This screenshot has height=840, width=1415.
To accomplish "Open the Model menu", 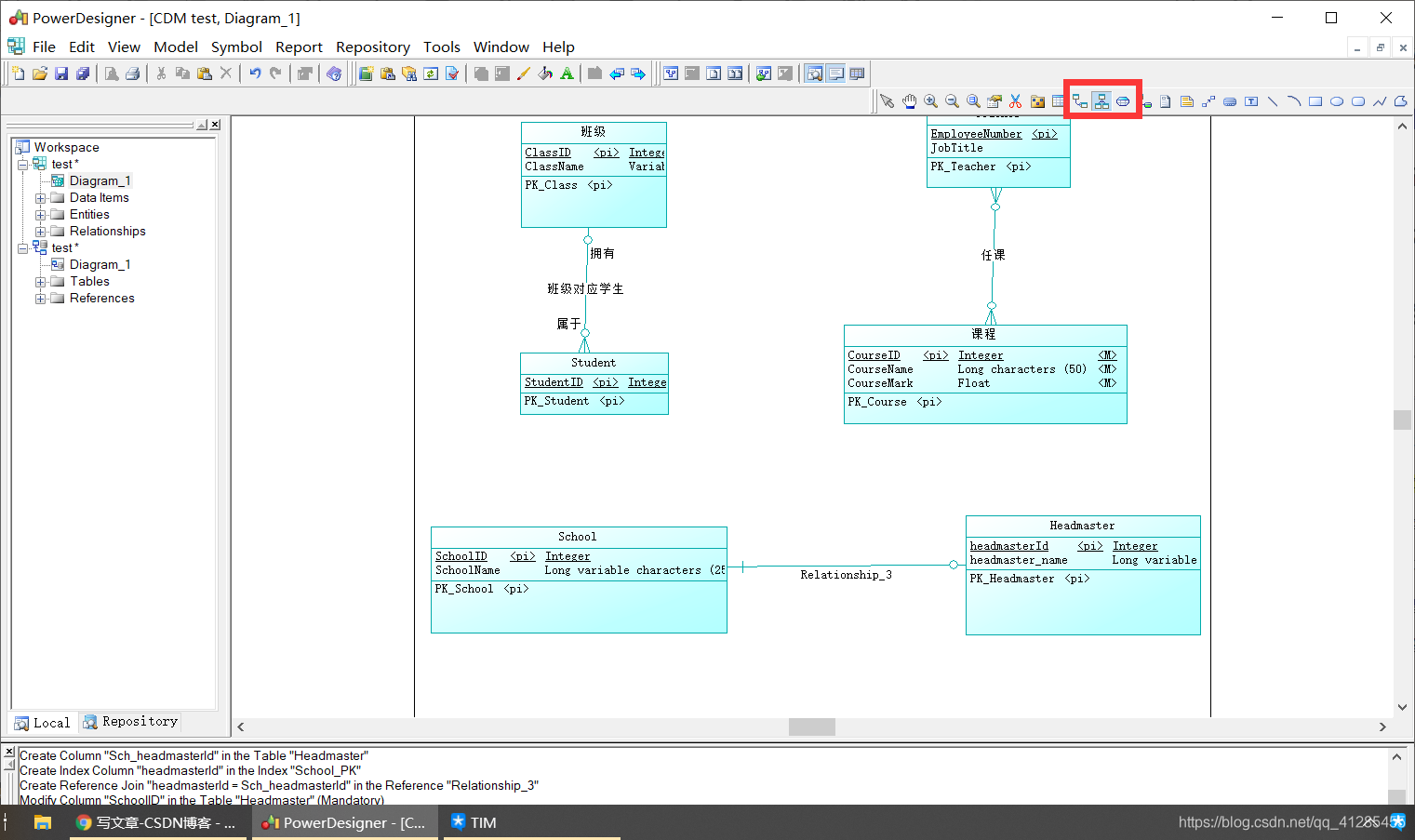I will [x=175, y=47].
